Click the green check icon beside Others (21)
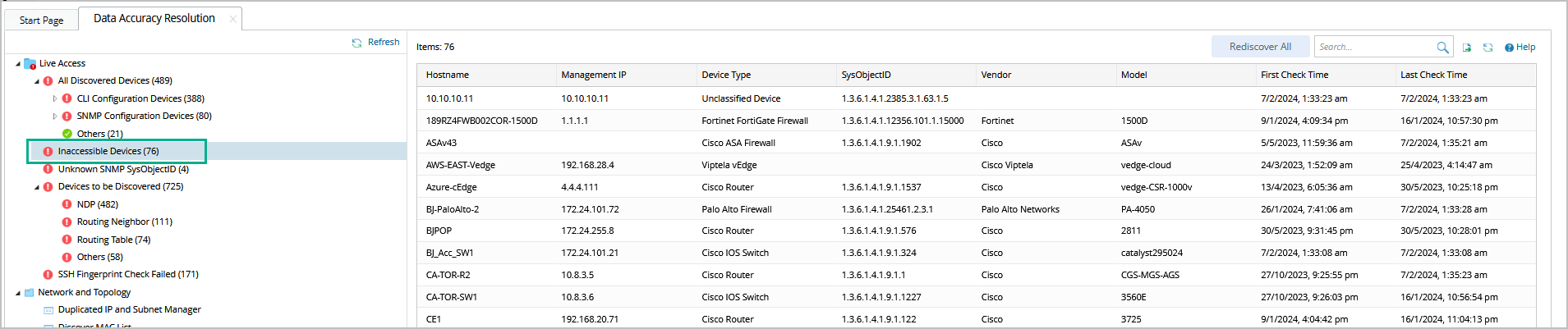This screenshot has height=329, width=1568. tap(67, 134)
